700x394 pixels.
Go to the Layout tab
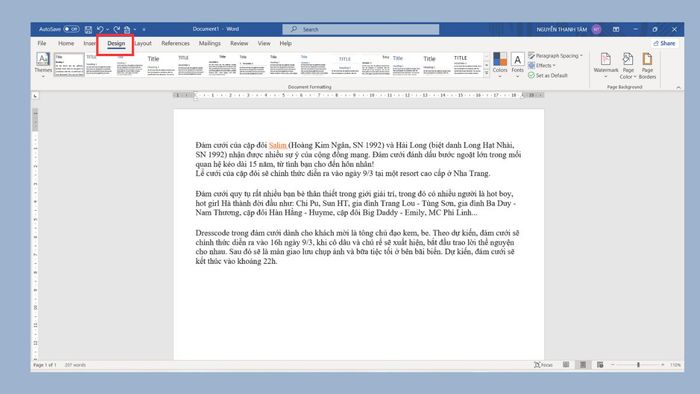pos(143,43)
